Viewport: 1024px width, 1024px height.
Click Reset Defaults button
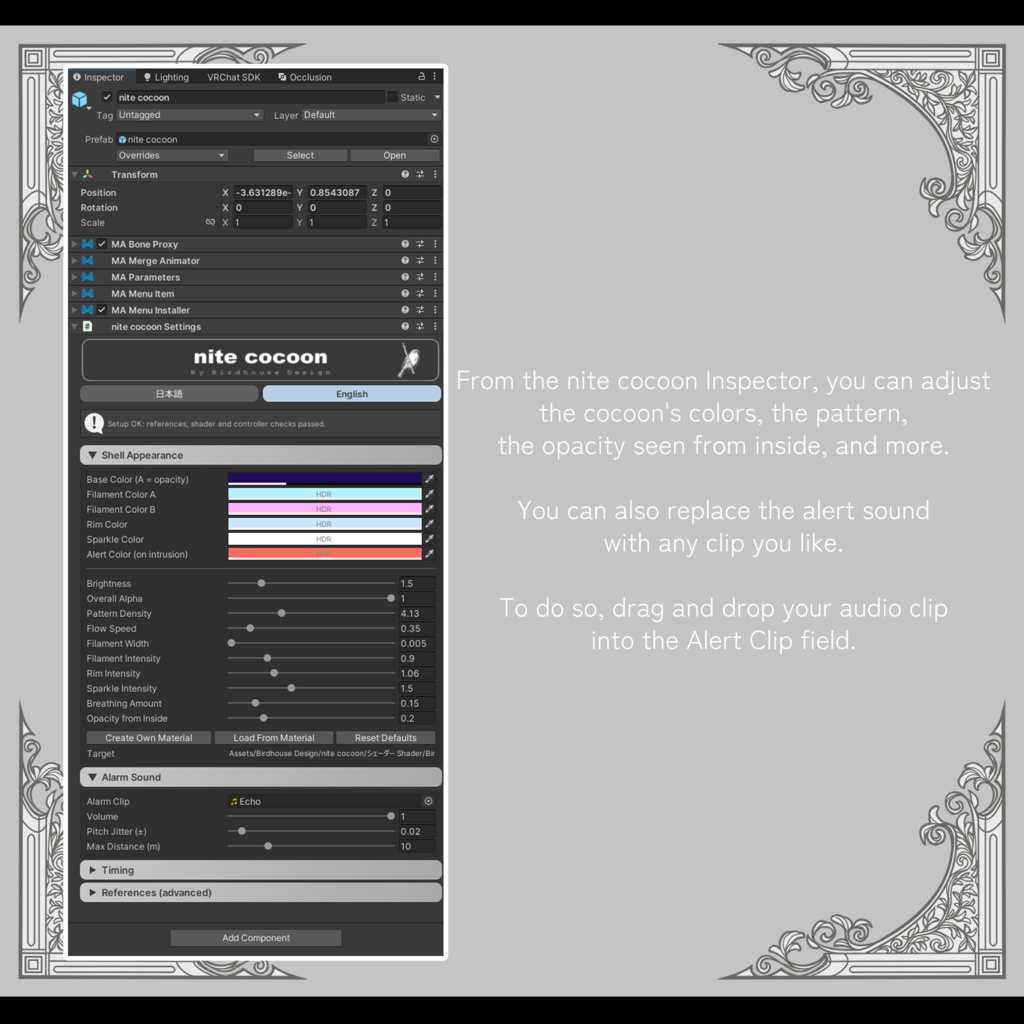385,737
